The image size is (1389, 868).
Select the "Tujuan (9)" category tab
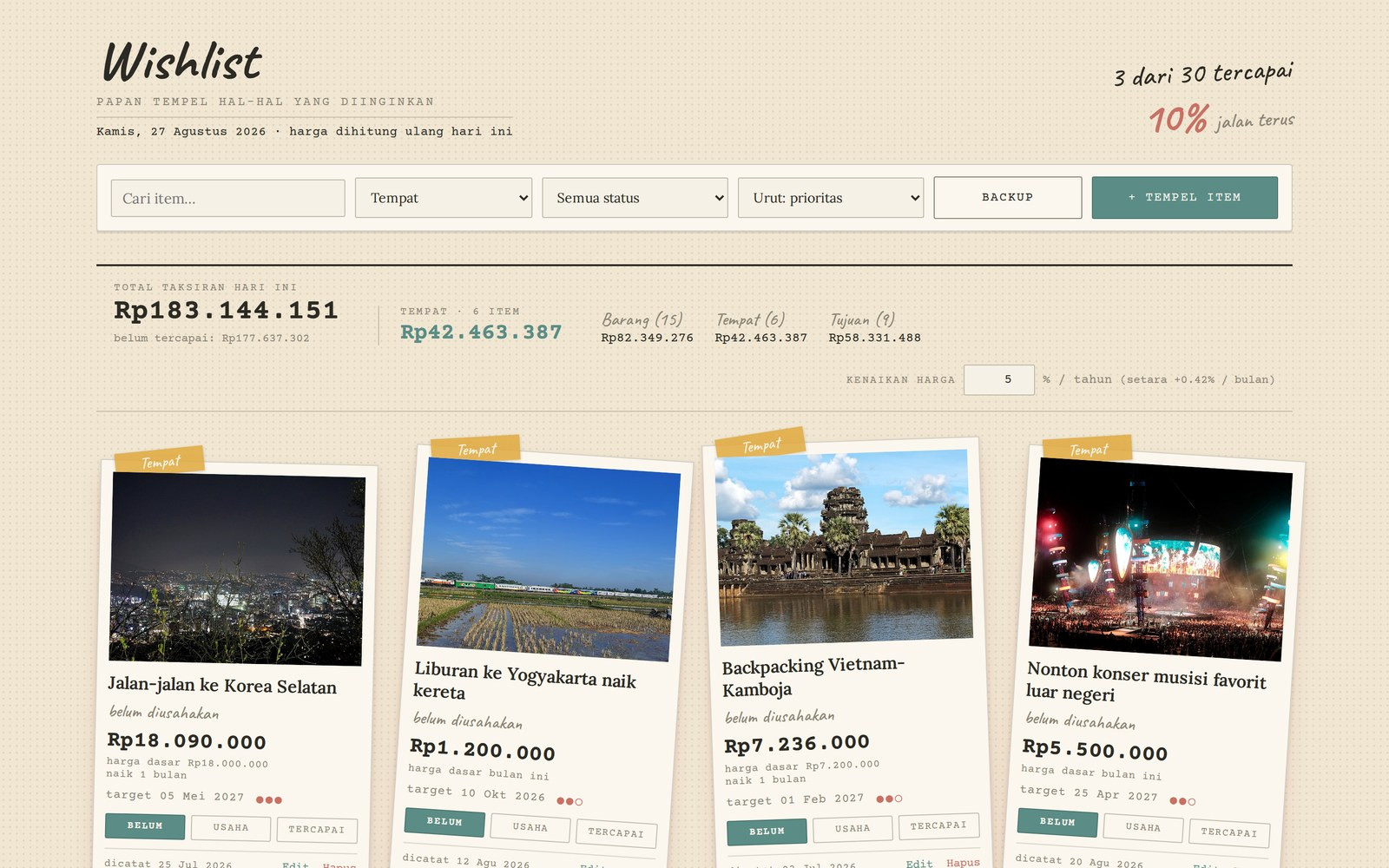(x=874, y=327)
